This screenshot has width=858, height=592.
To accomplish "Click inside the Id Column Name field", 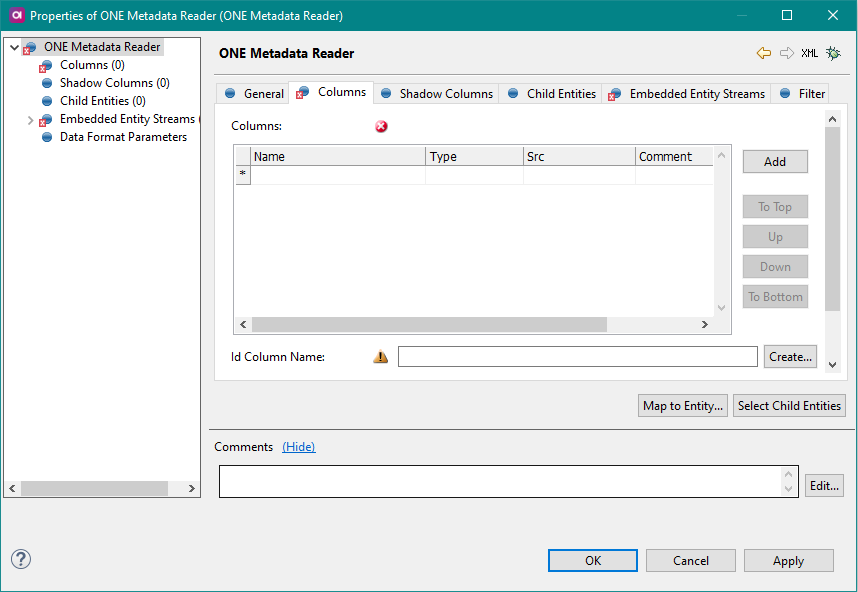I will tap(577, 356).
